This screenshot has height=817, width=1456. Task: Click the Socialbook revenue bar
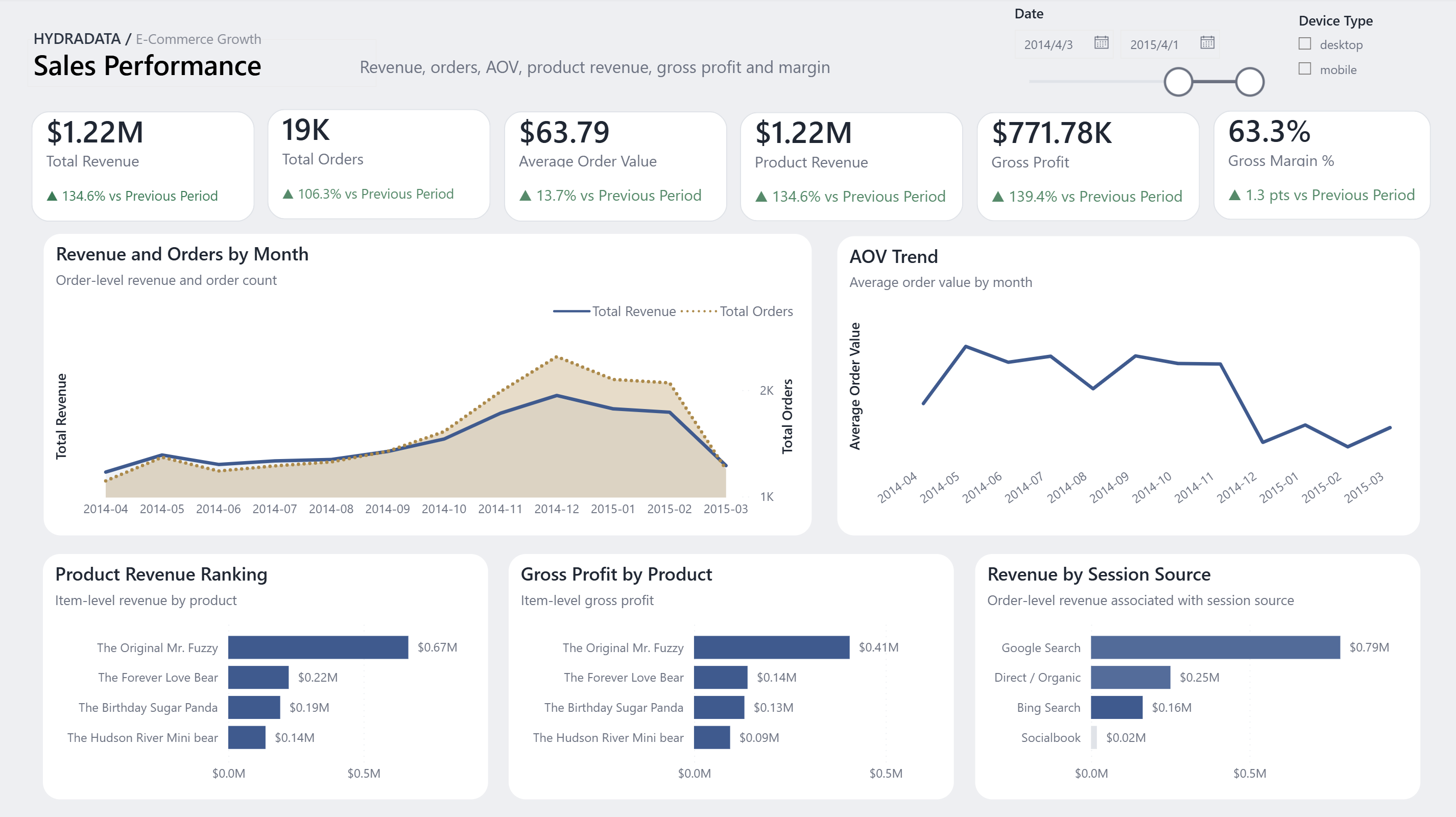pos(1094,737)
